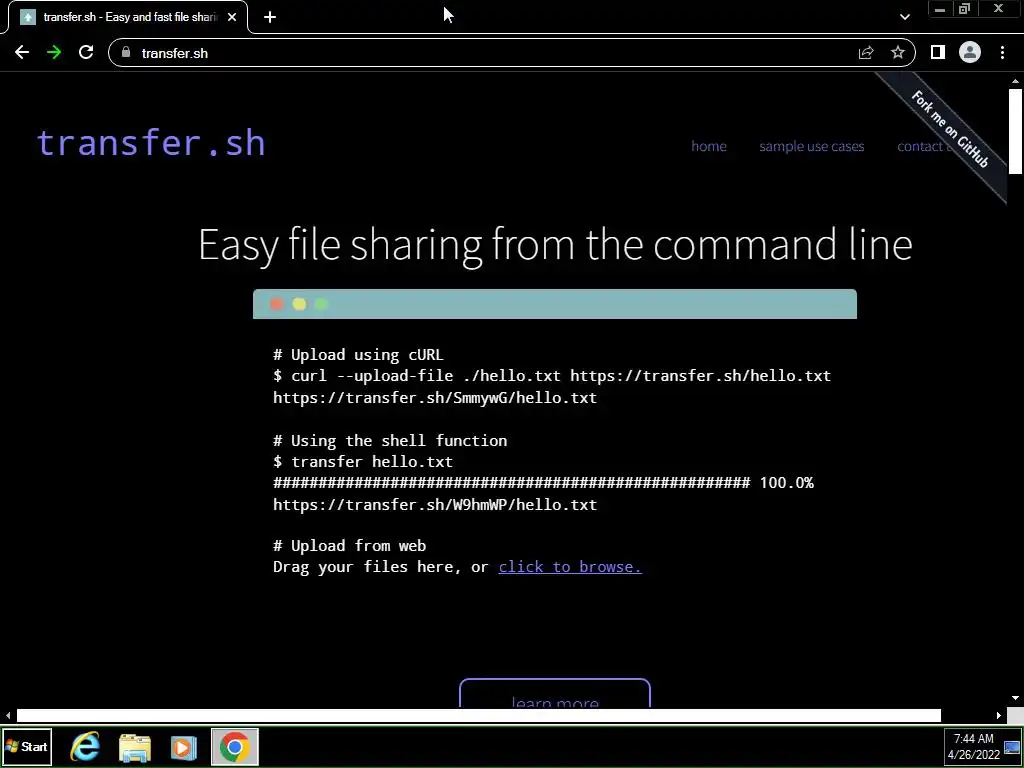1024x768 pixels.
Task: Click the '# Upload from web' comment
Action: 349,545
